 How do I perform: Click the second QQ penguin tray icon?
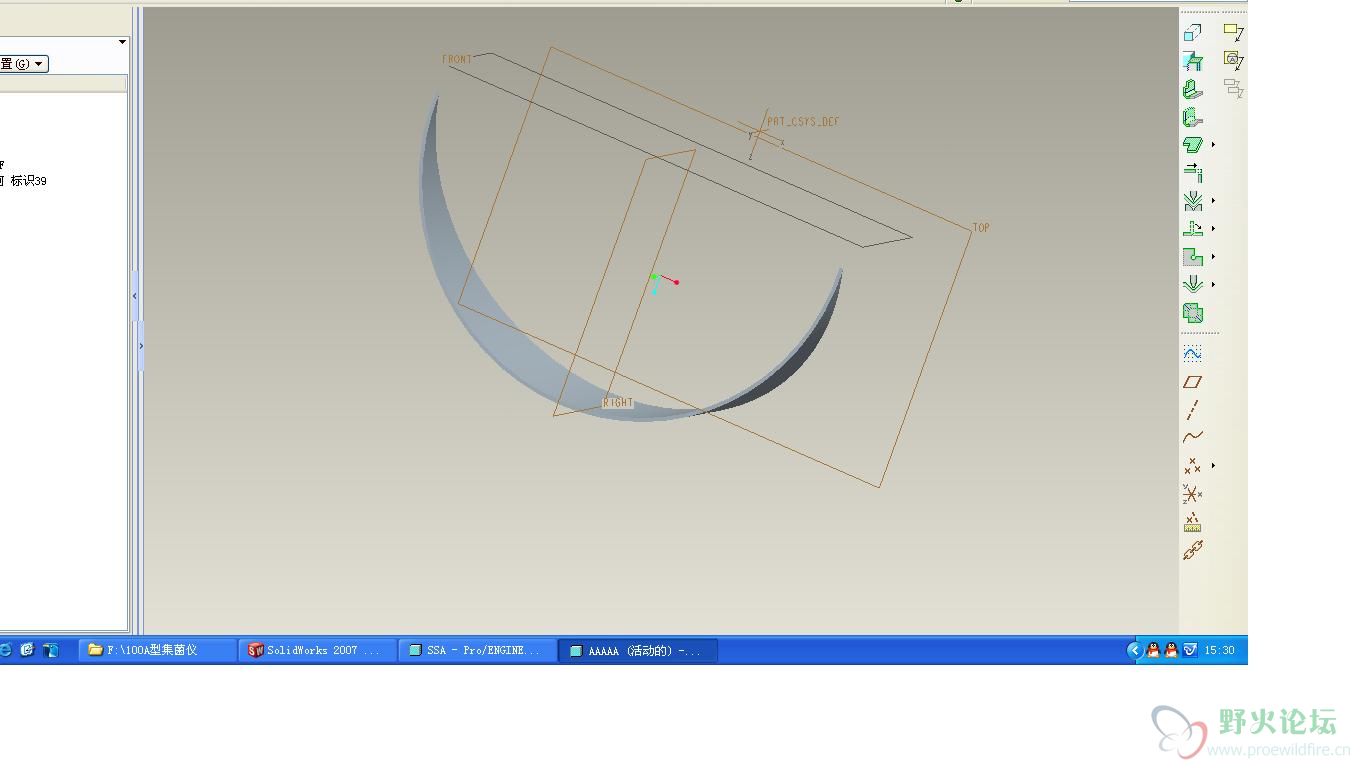(1171, 650)
